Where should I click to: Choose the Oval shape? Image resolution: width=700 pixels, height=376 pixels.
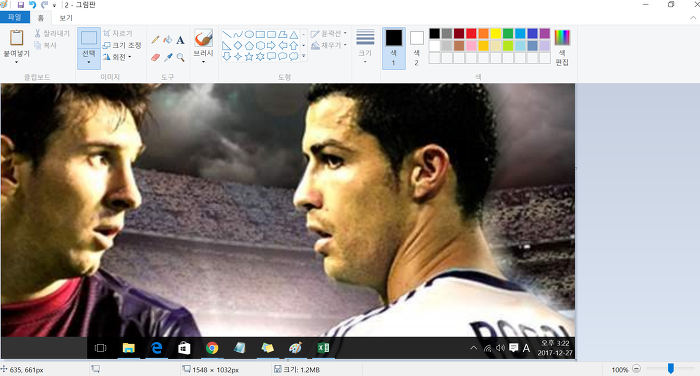click(249, 34)
